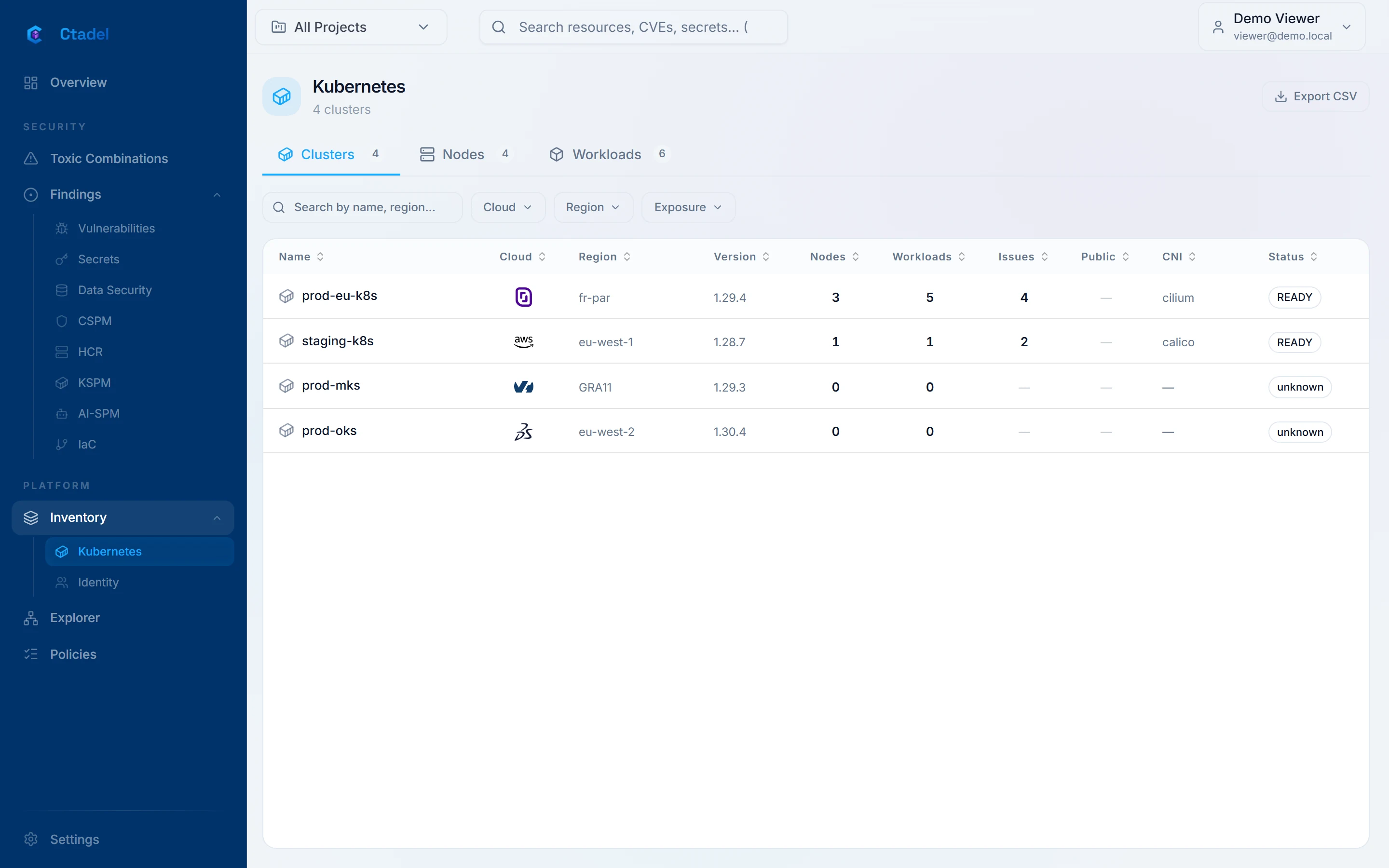1389x868 pixels.
Task: Select Kubernetes under Inventory
Action: pos(139,552)
